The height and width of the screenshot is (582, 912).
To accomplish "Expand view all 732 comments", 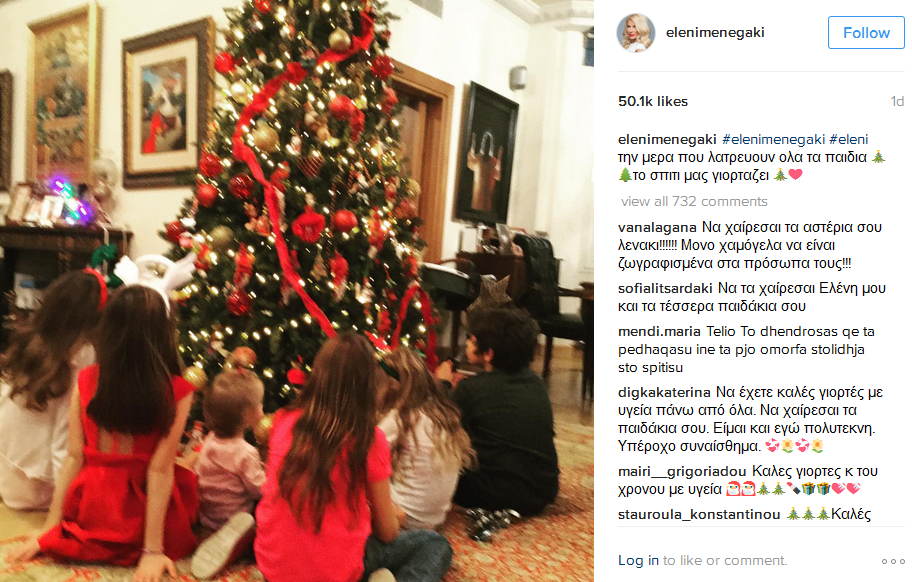I will pyautogui.click(x=694, y=201).
